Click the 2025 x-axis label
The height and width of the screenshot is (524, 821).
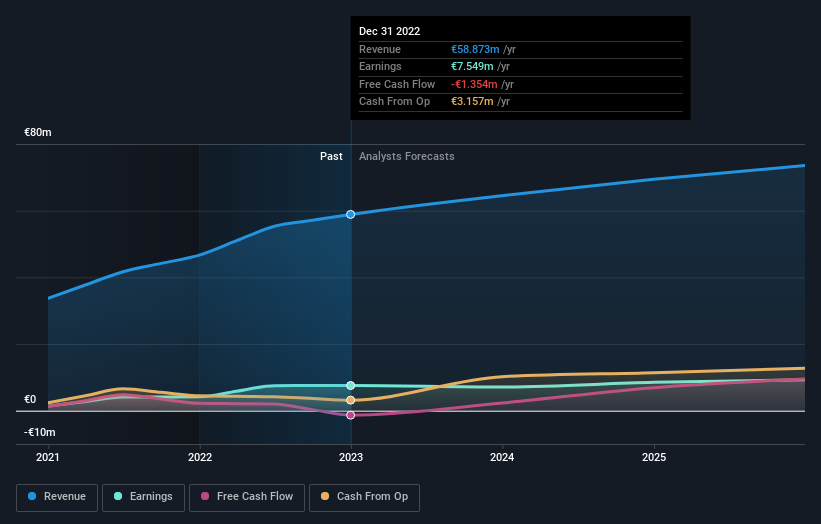[x=654, y=458]
